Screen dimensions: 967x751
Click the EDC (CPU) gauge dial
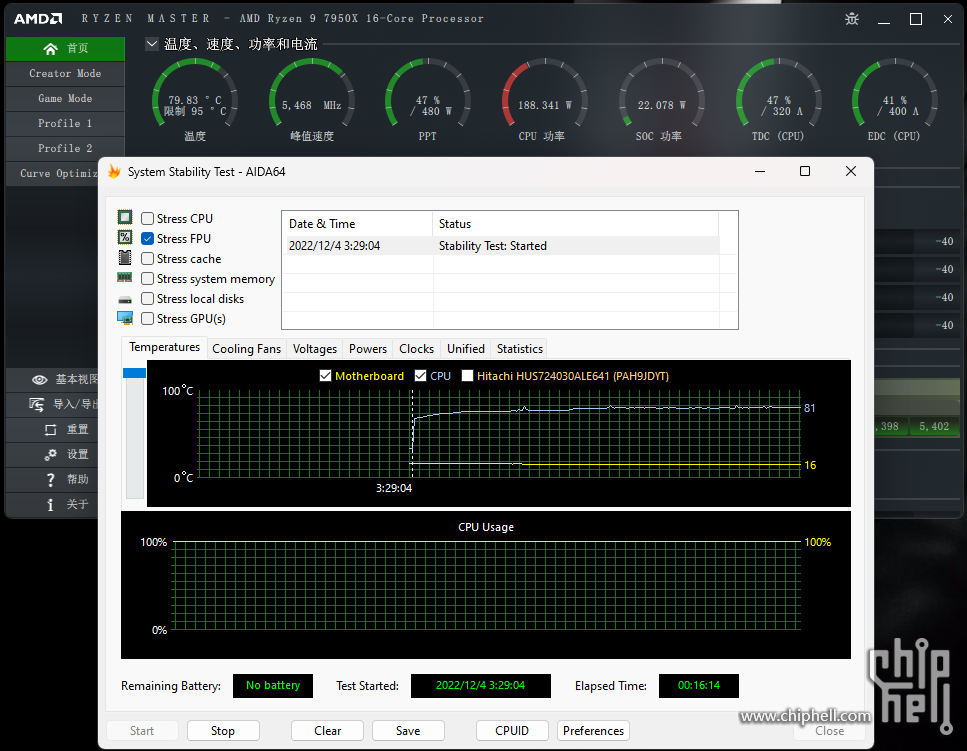895,92
